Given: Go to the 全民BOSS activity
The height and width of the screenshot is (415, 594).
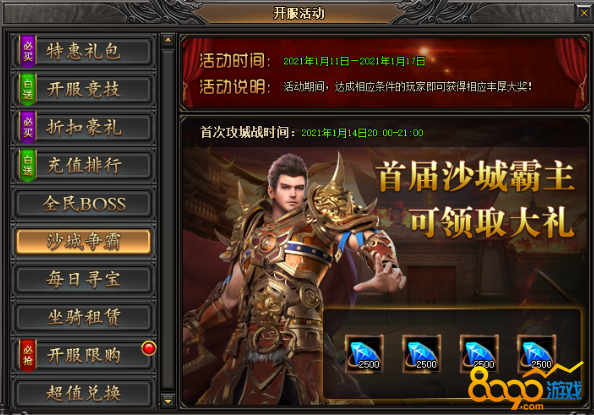Looking at the screenshot, I should coord(83,204).
